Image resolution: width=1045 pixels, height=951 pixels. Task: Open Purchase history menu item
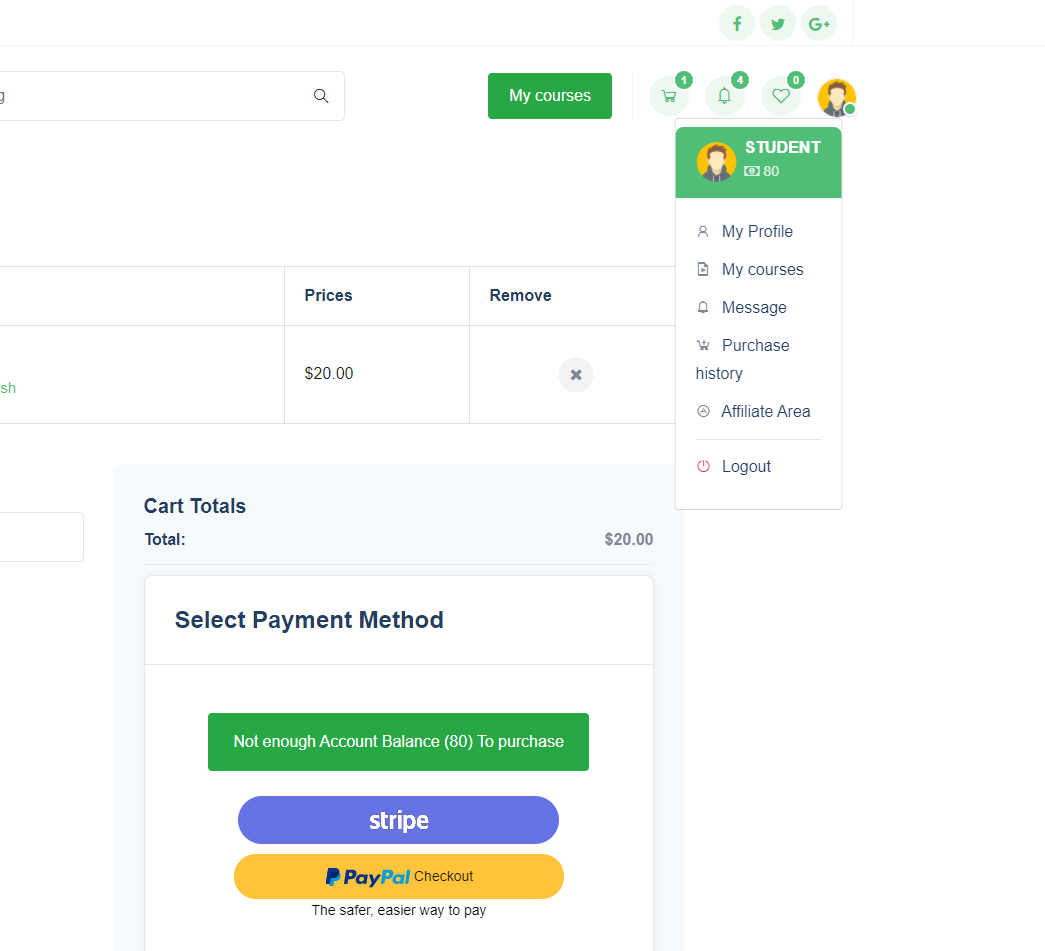click(x=755, y=346)
